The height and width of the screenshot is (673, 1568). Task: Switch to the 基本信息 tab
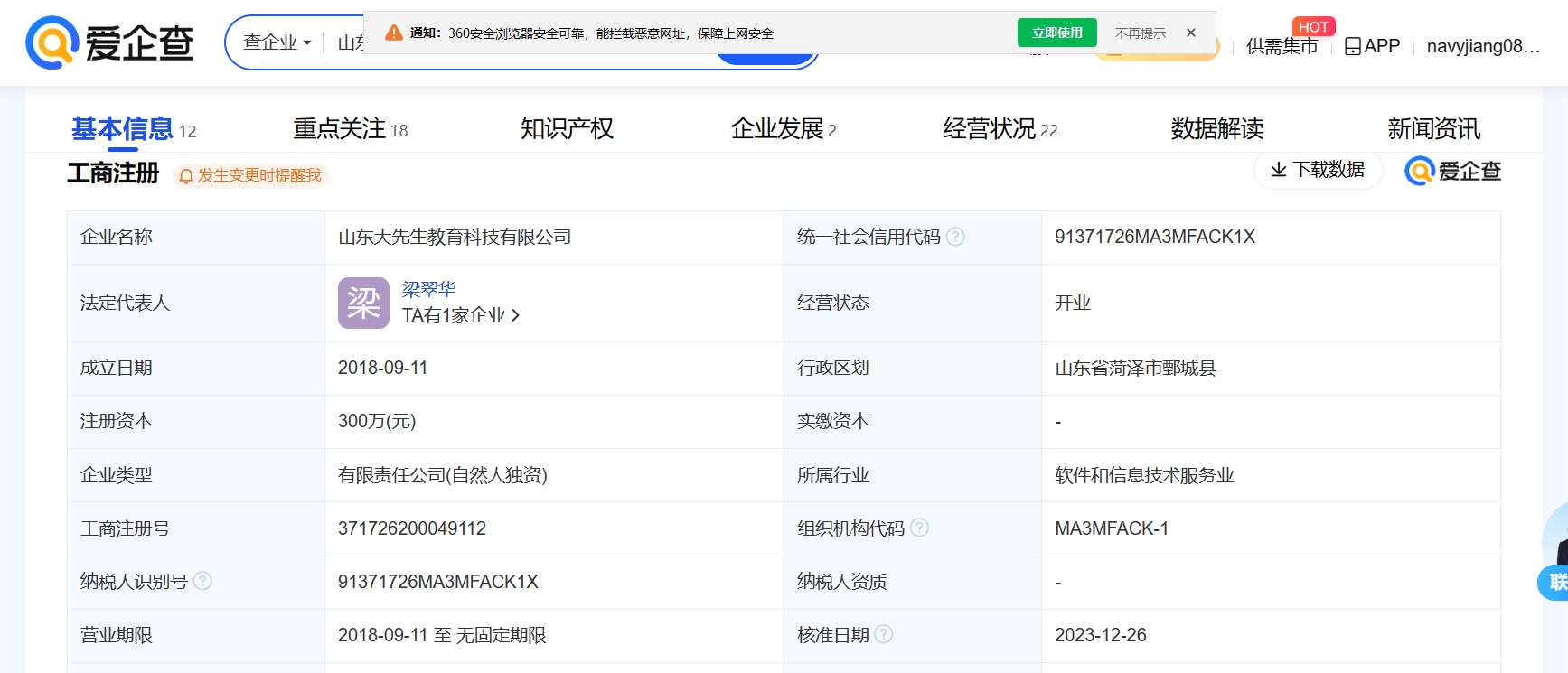point(134,129)
